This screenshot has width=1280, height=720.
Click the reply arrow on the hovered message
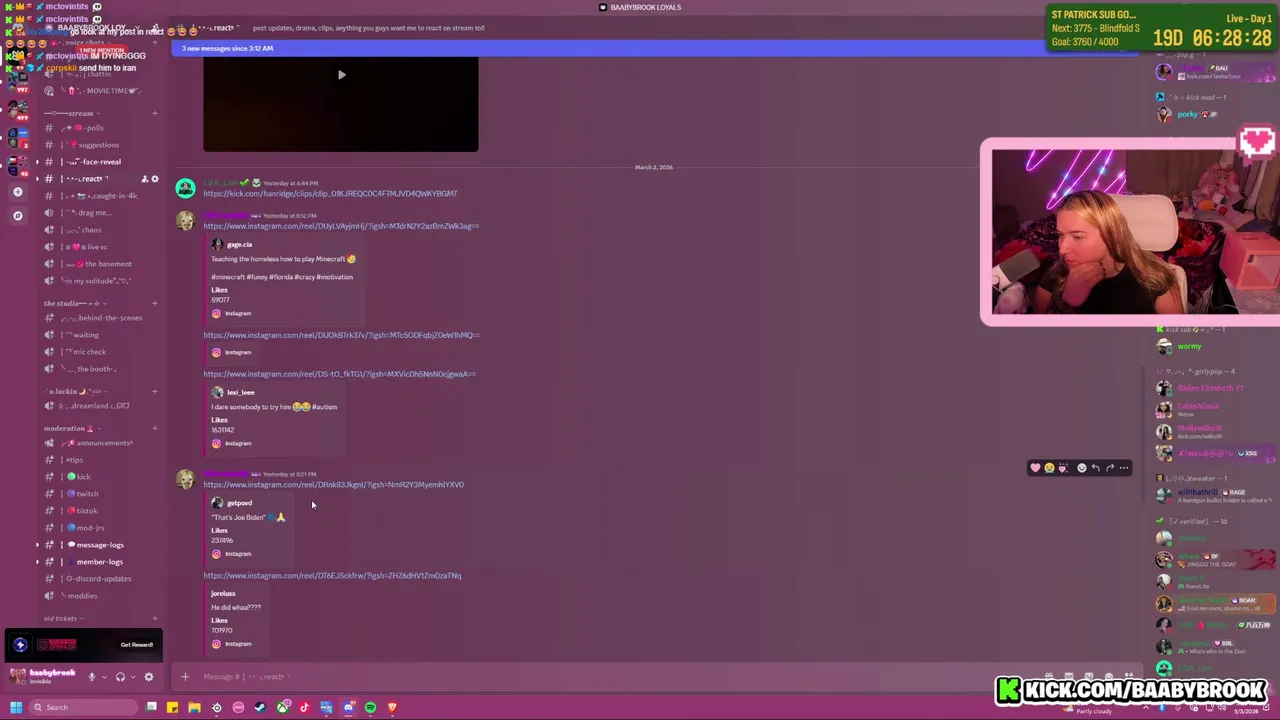[x=1095, y=468]
